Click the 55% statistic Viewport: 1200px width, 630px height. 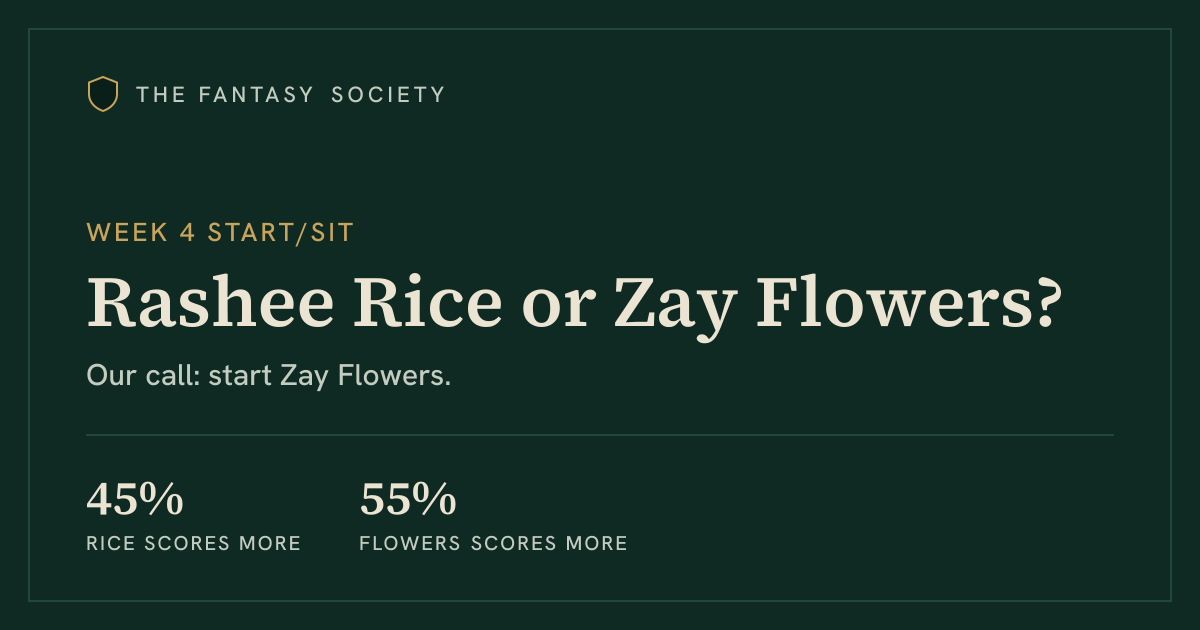pyautogui.click(x=408, y=499)
